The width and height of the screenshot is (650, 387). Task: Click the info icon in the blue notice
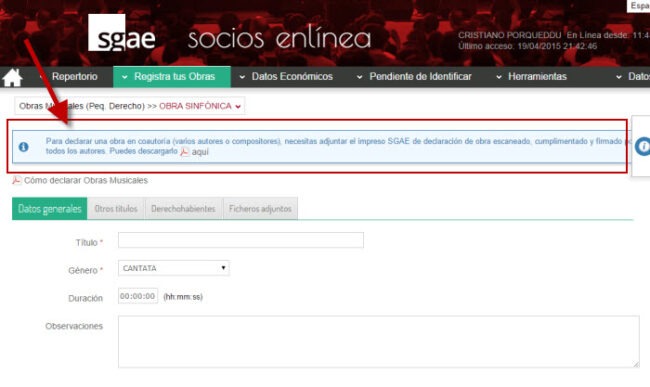click(24, 147)
